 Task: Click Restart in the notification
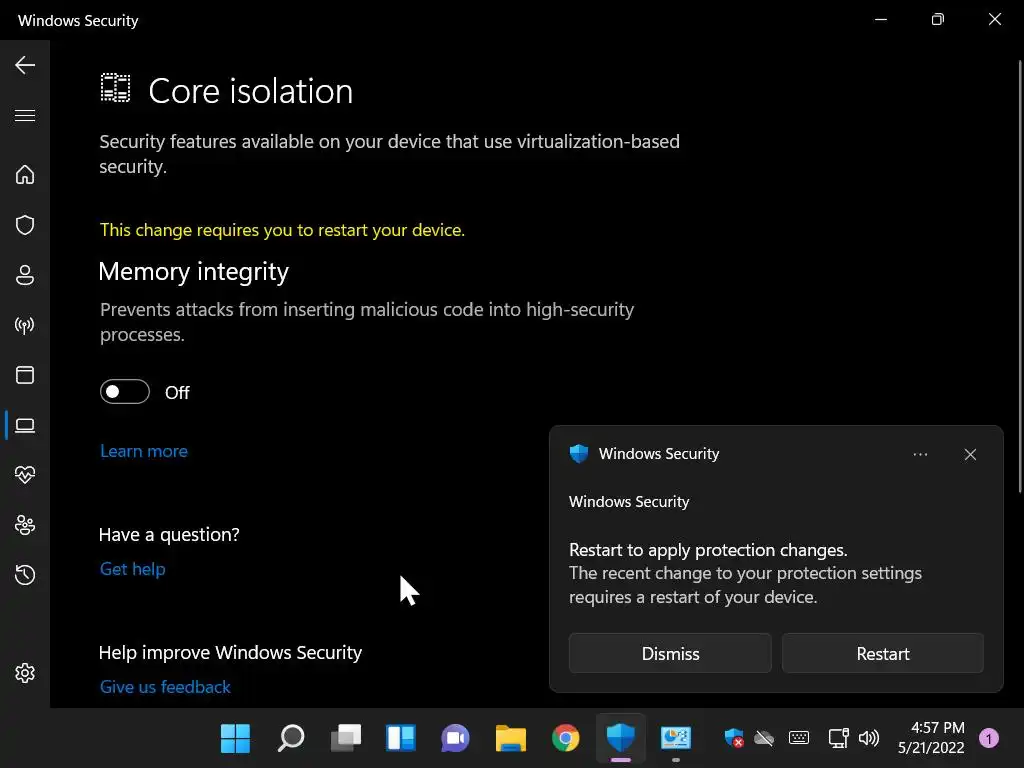click(883, 653)
